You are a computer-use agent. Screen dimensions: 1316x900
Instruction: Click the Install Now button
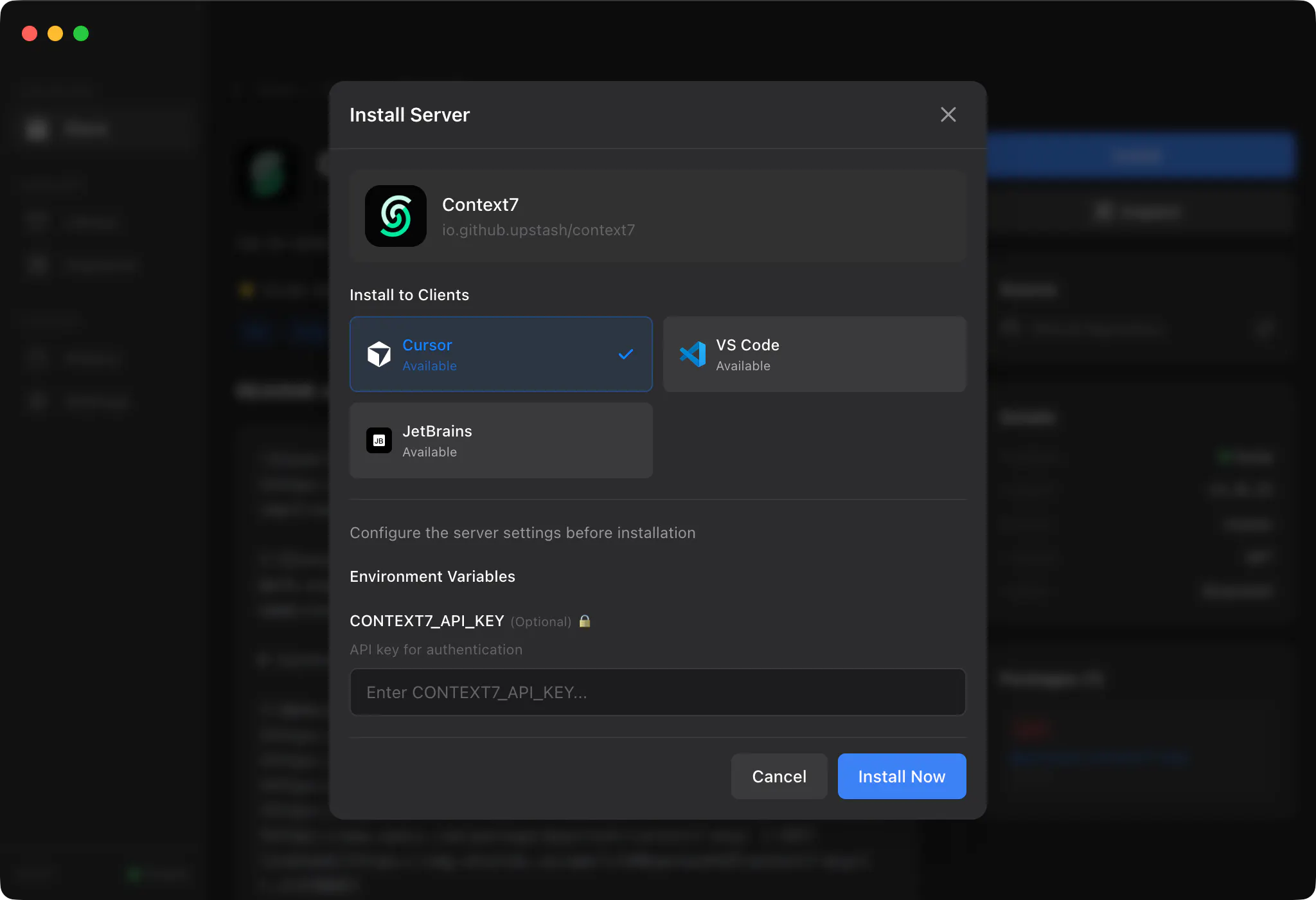[x=902, y=777]
